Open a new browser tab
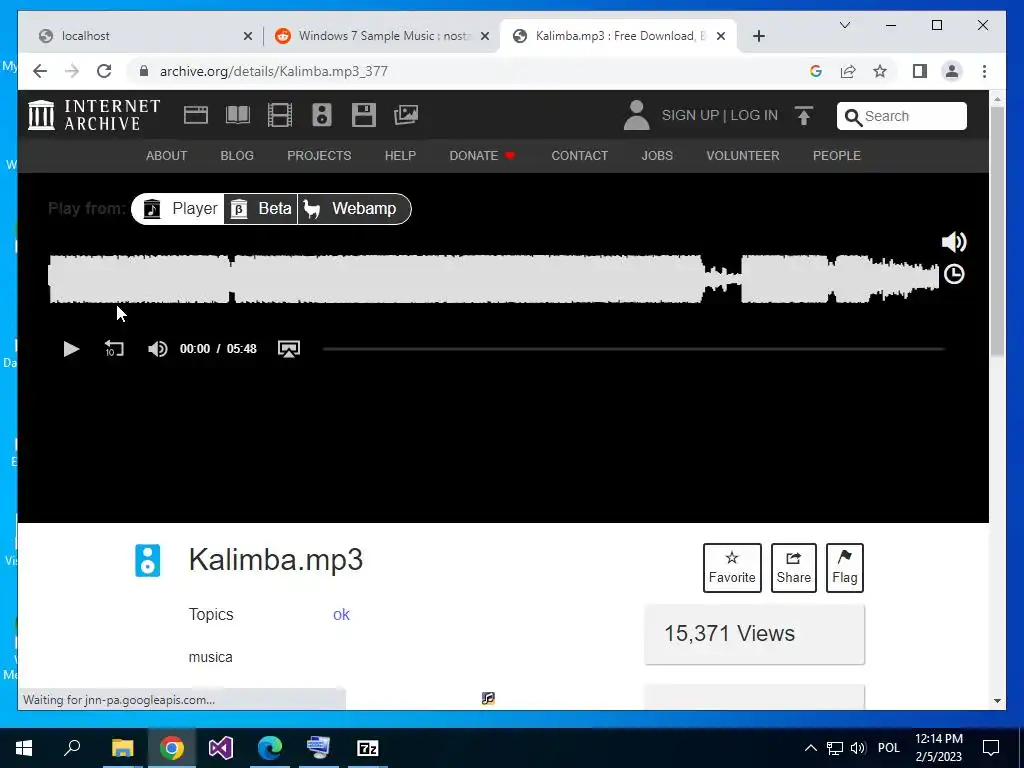 pyautogui.click(x=758, y=36)
